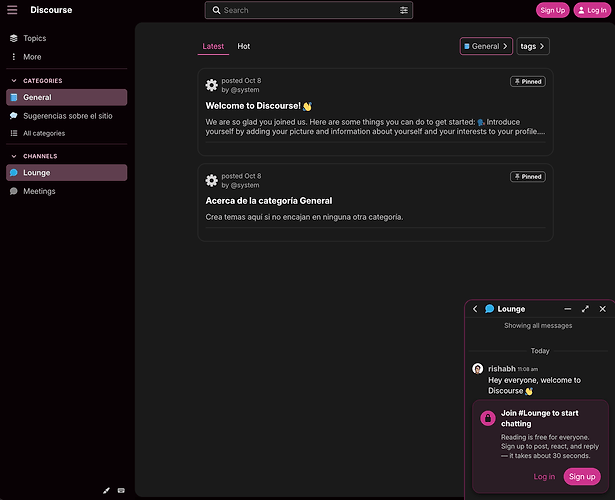Click 'Join #Lounge to start chatting' heading

pos(540,418)
